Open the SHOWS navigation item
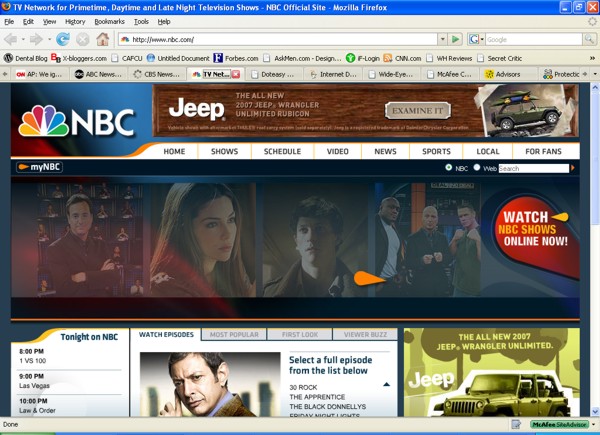 pyautogui.click(x=225, y=152)
